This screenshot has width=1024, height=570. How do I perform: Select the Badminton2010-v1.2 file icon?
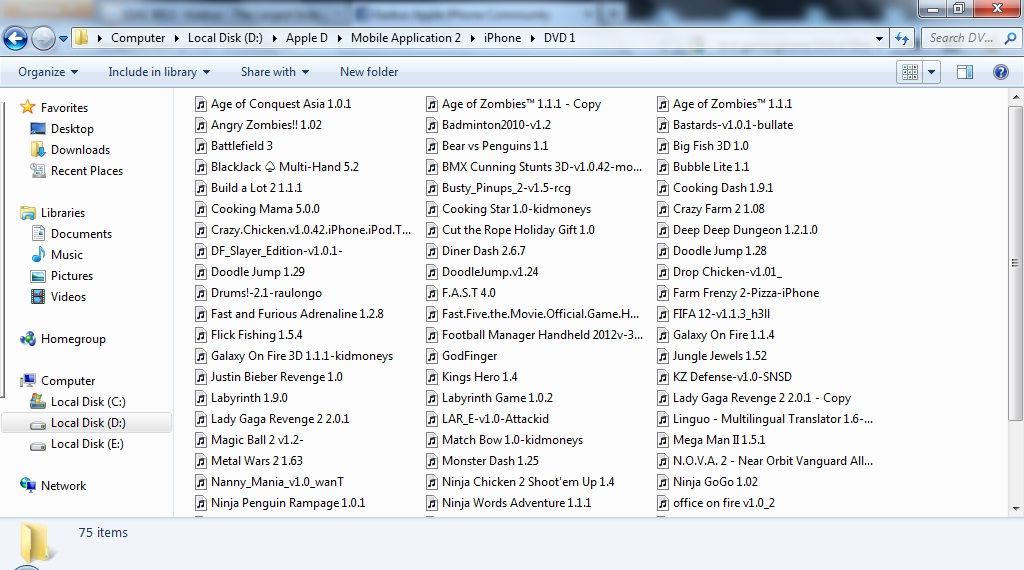click(432, 125)
